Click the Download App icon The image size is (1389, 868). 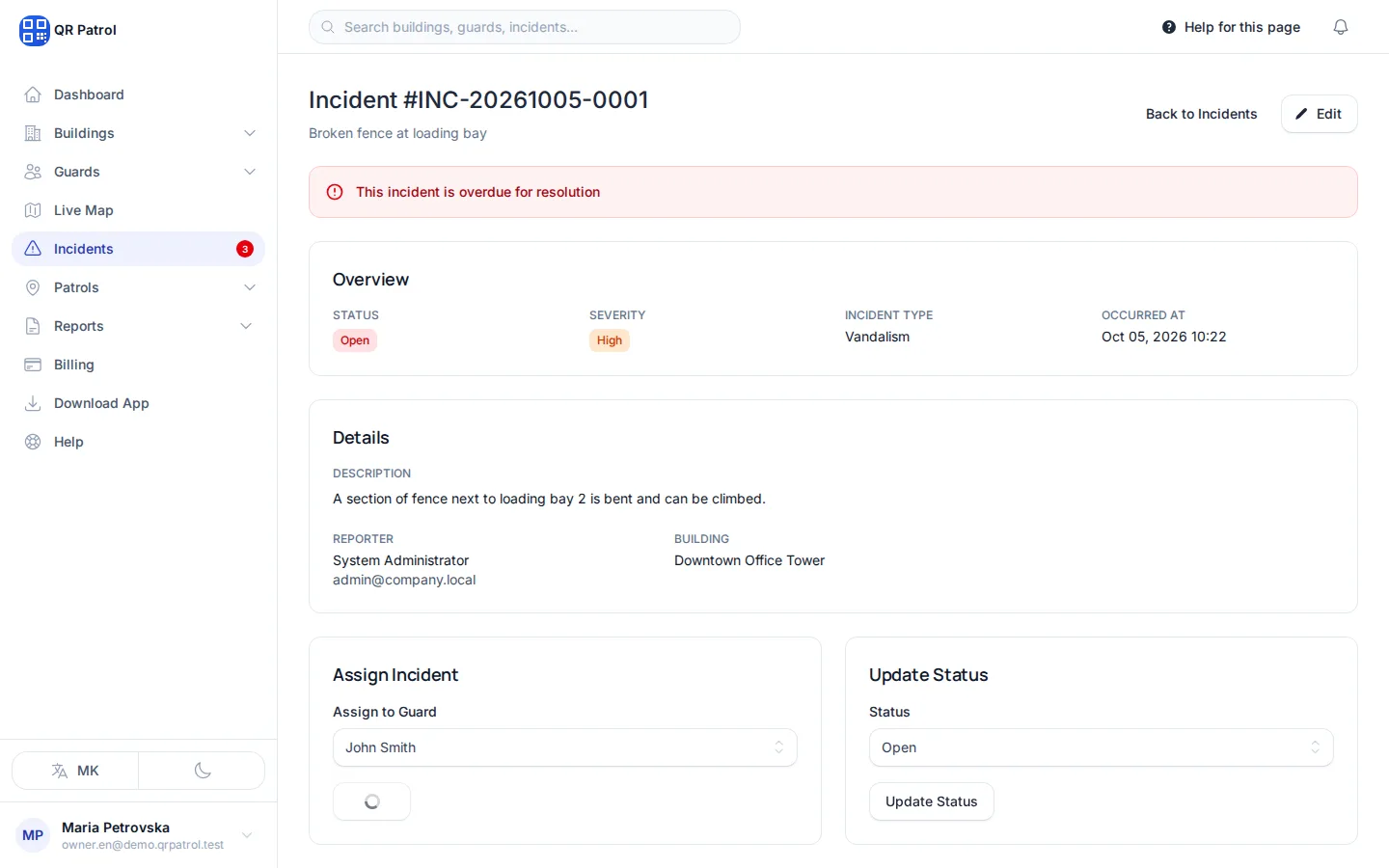click(33, 403)
